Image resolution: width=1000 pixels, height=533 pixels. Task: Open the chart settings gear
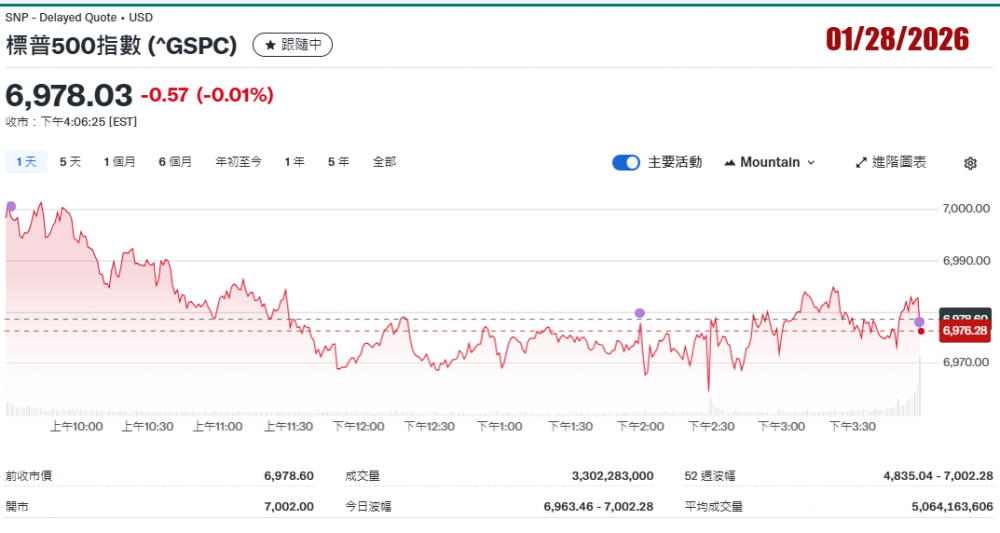point(969,163)
